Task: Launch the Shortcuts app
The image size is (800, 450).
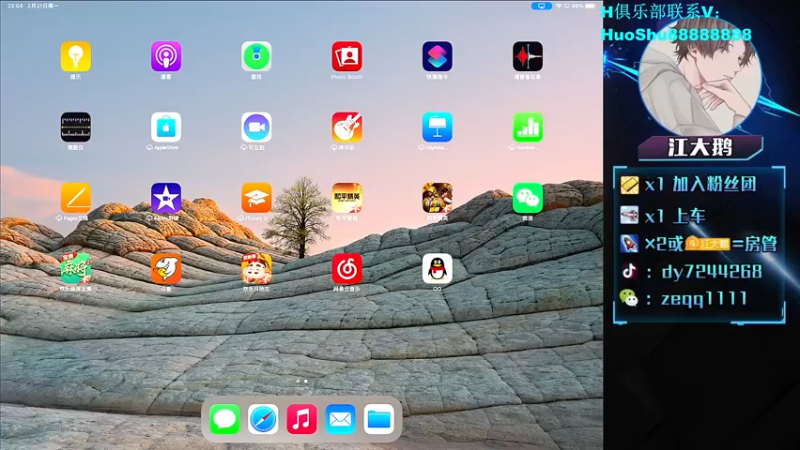Action: (437, 56)
